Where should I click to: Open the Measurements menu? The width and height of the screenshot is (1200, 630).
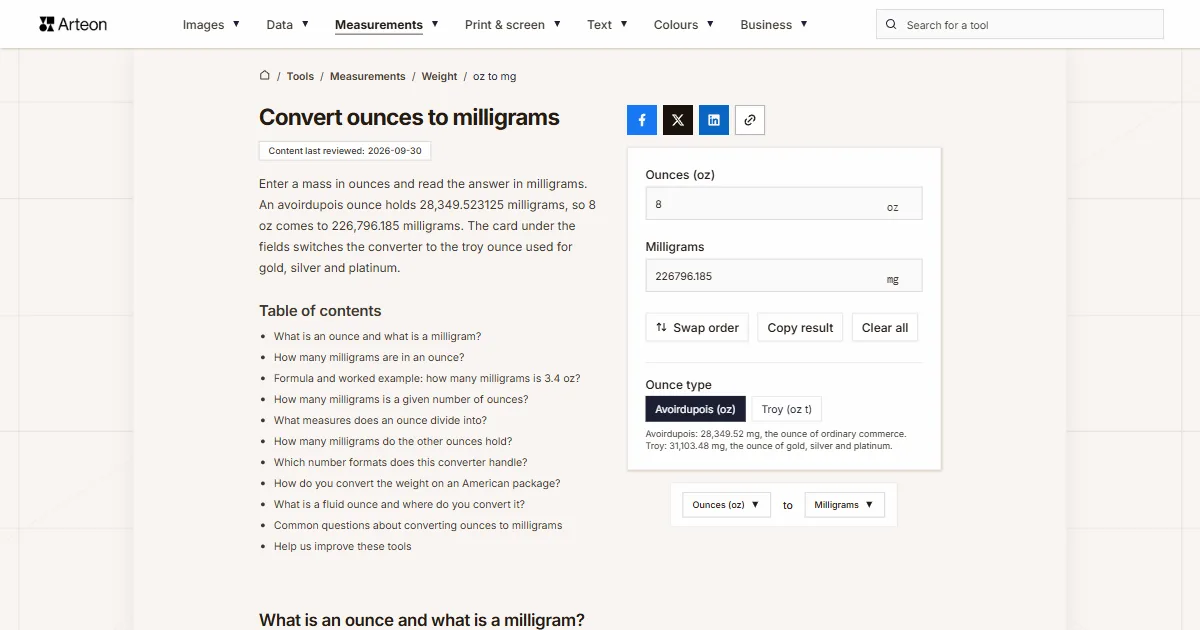[x=386, y=25]
